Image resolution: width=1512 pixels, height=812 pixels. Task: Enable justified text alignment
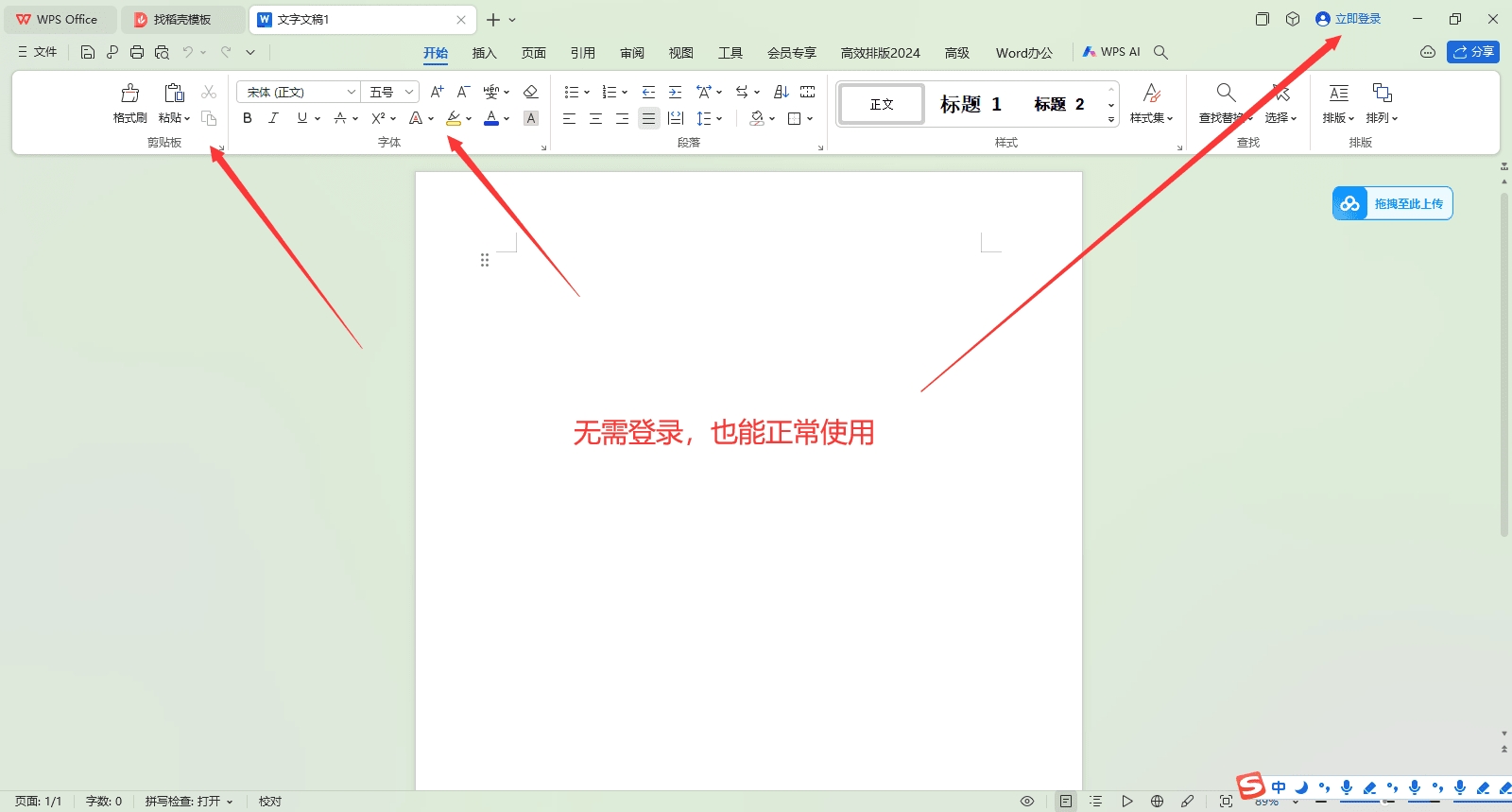point(648,118)
